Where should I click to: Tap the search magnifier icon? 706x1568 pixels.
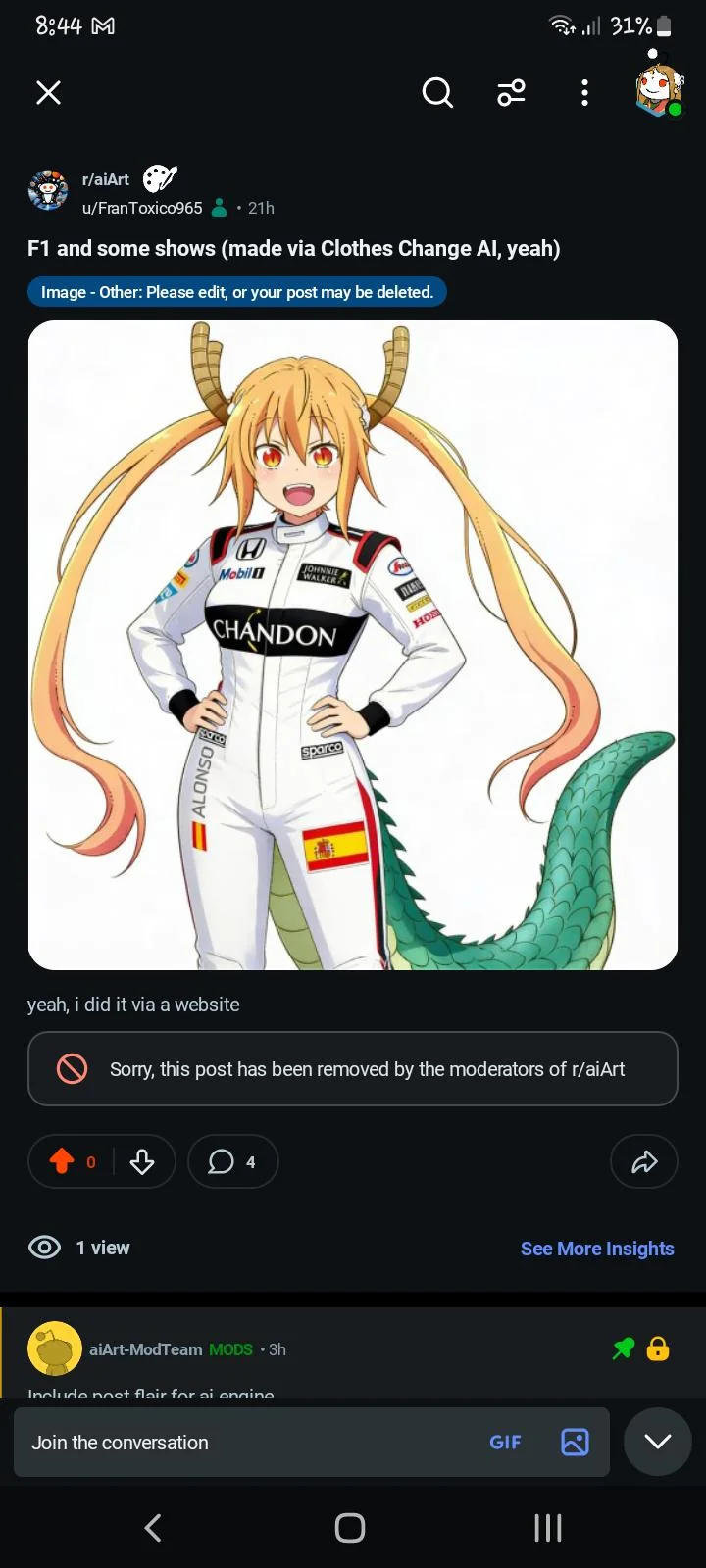pos(437,93)
